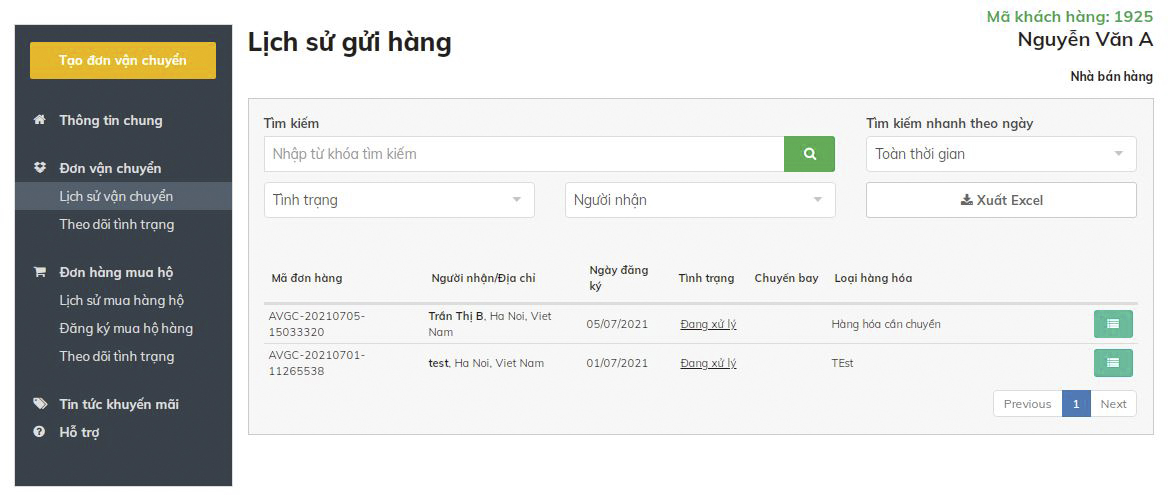Click the tags icon beside Tin tức khuyến mãi
1175x495 pixels.
40,404
